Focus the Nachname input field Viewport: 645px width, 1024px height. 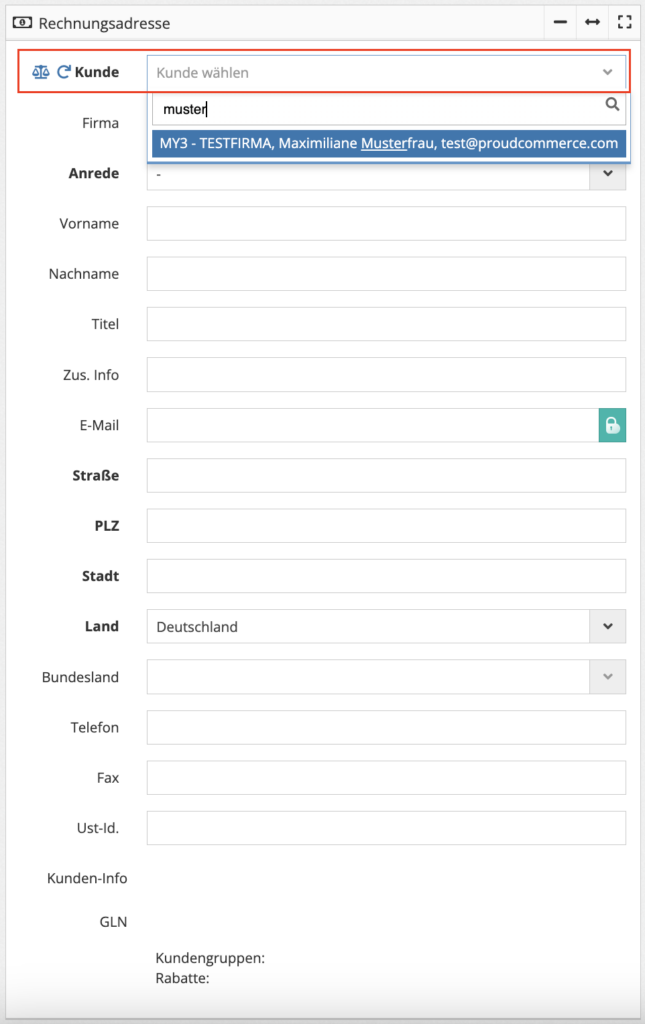pos(386,274)
